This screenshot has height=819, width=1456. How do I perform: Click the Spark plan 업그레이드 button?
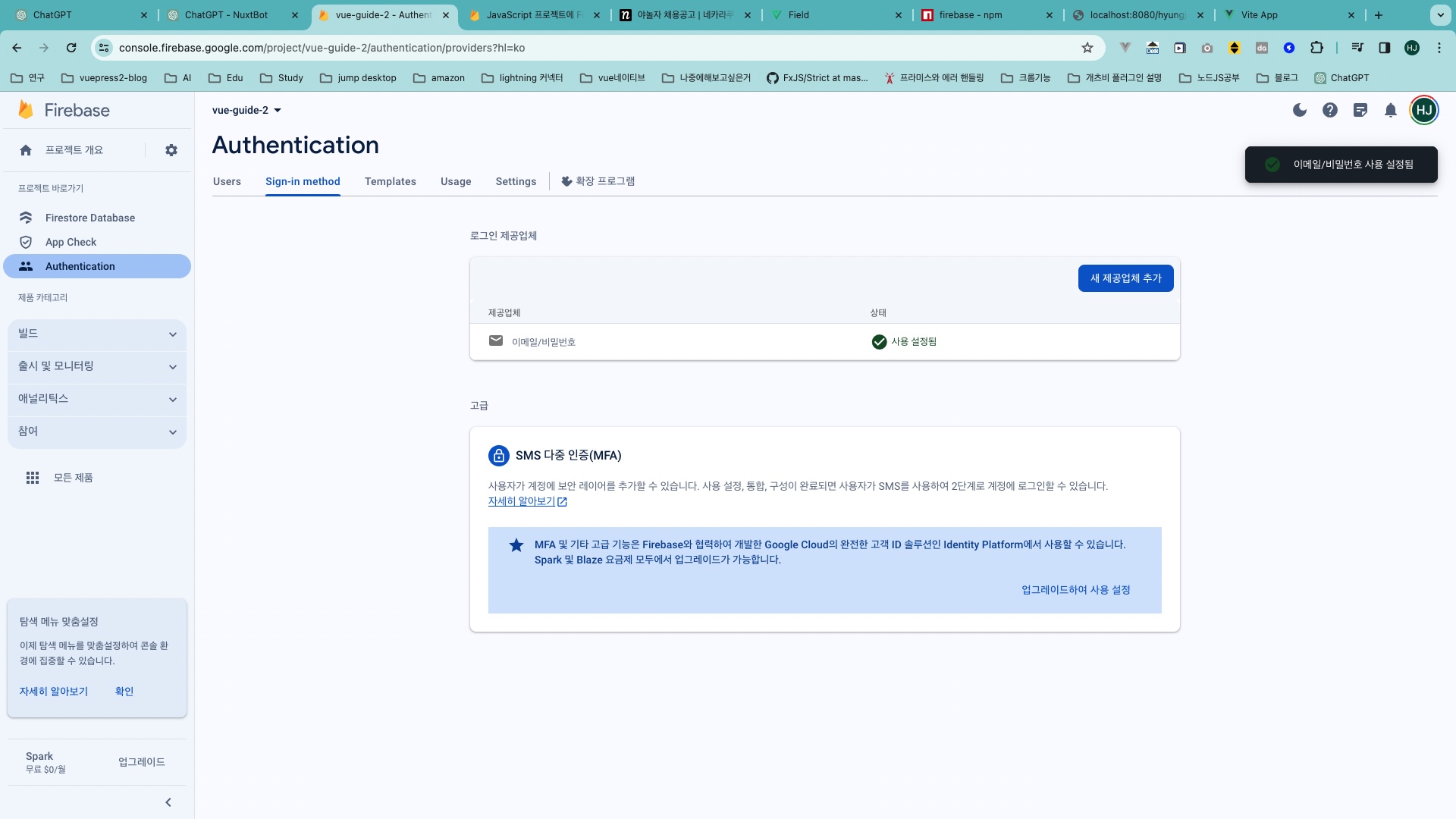(x=142, y=762)
